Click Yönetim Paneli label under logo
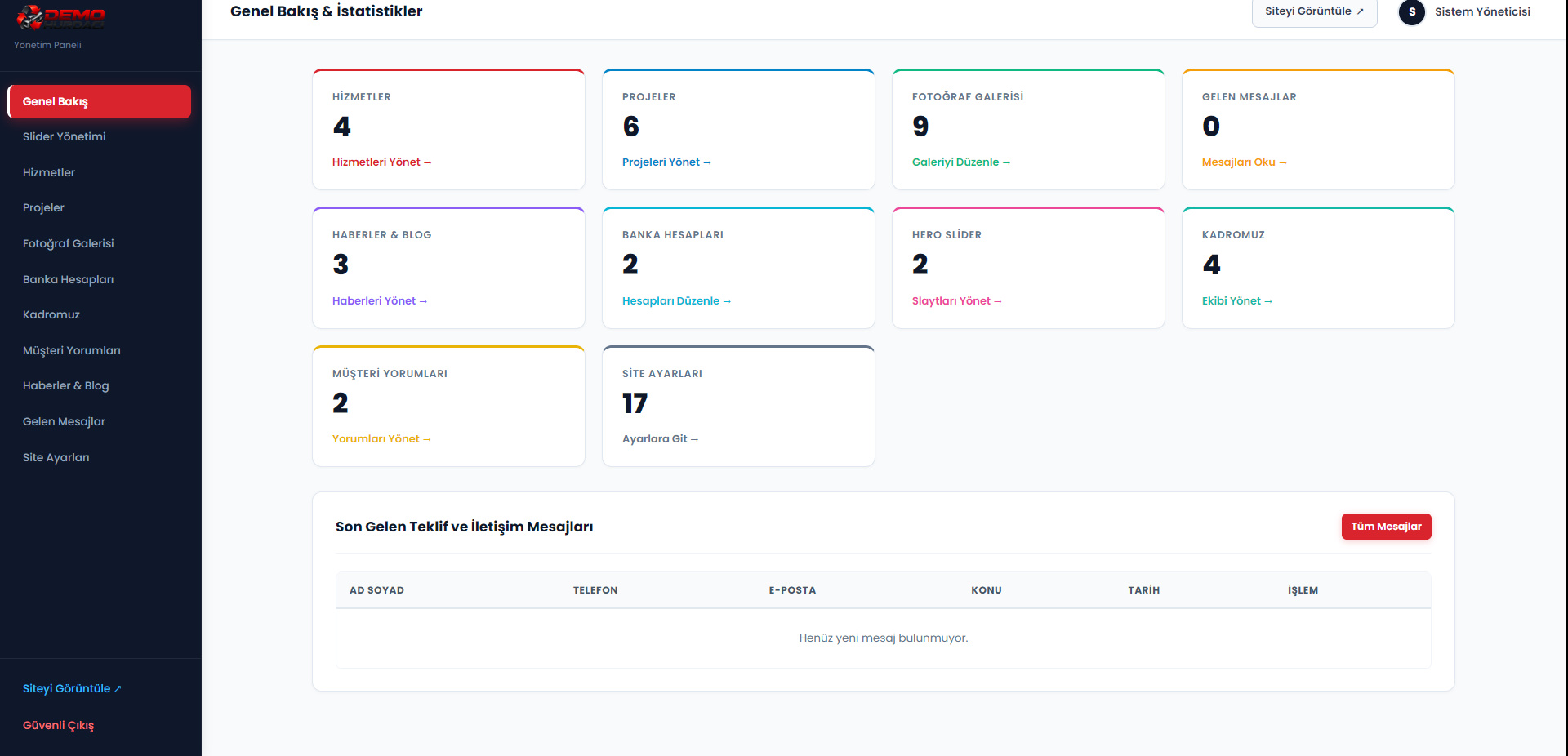The width and height of the screenshot is (1568, 756). [x=47, y=45]
